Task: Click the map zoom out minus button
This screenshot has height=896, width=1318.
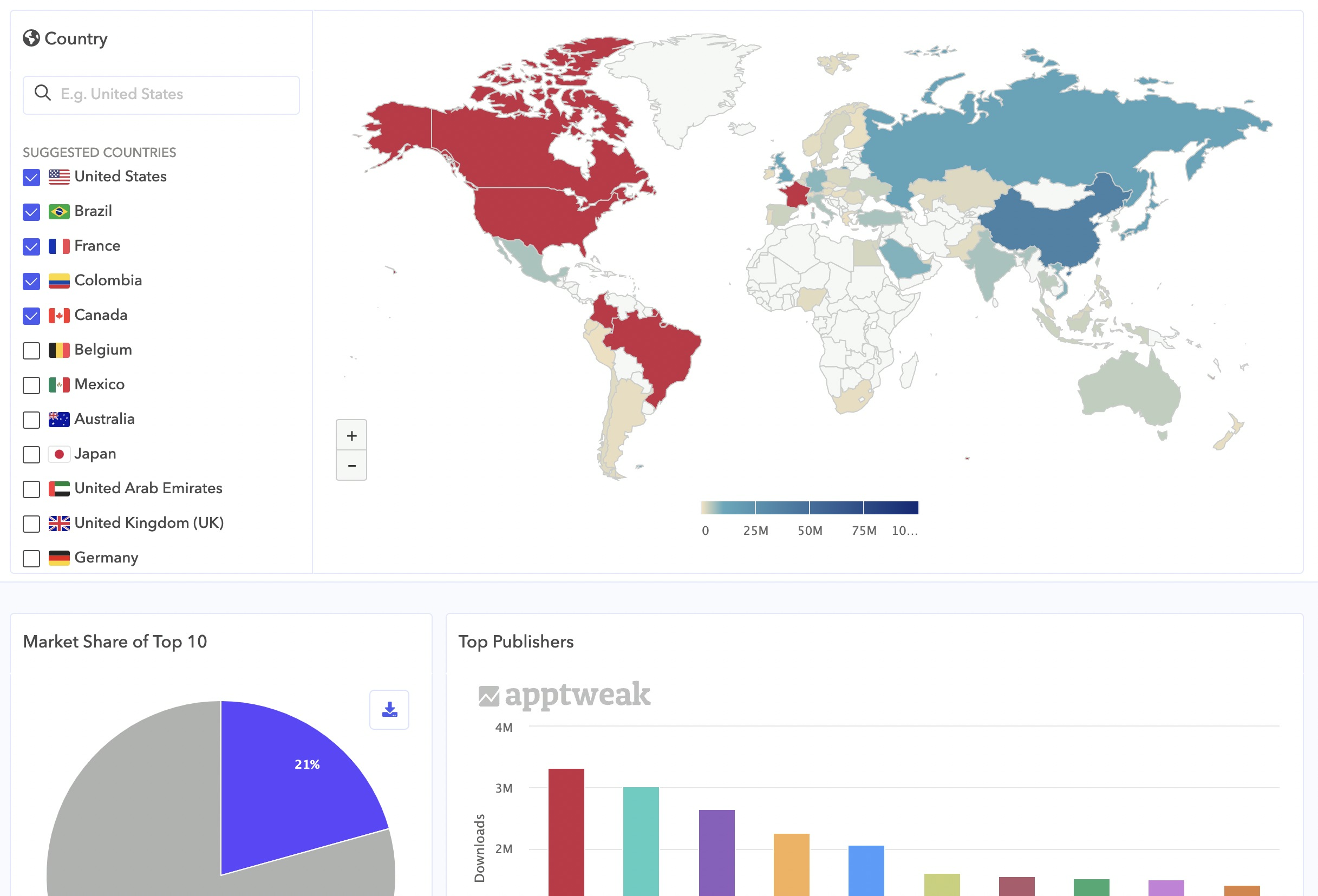Action: tap(351, 466)
